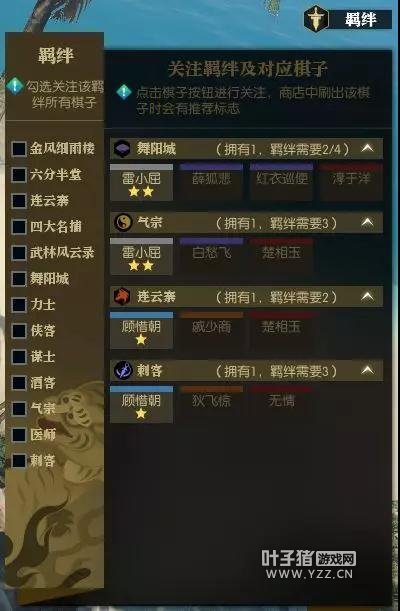
Task: Enable the 医师 checkbox
Action: pyautogui.click(x=19, y=435)
